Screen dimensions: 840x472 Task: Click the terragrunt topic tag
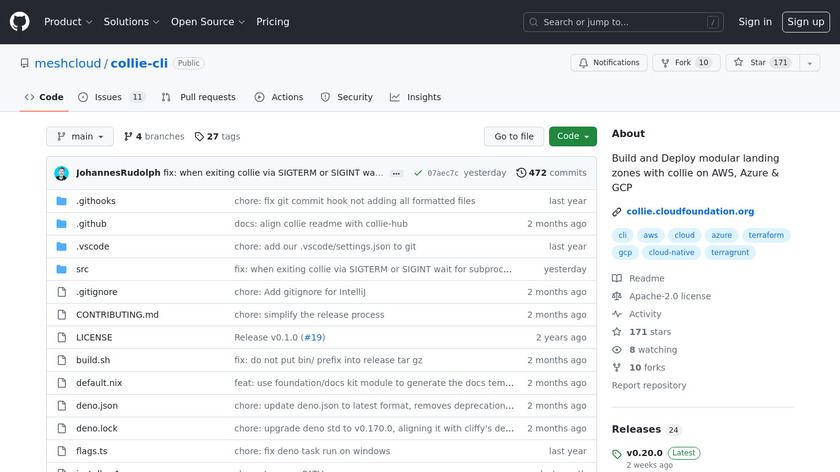click(x=730, y=252)
